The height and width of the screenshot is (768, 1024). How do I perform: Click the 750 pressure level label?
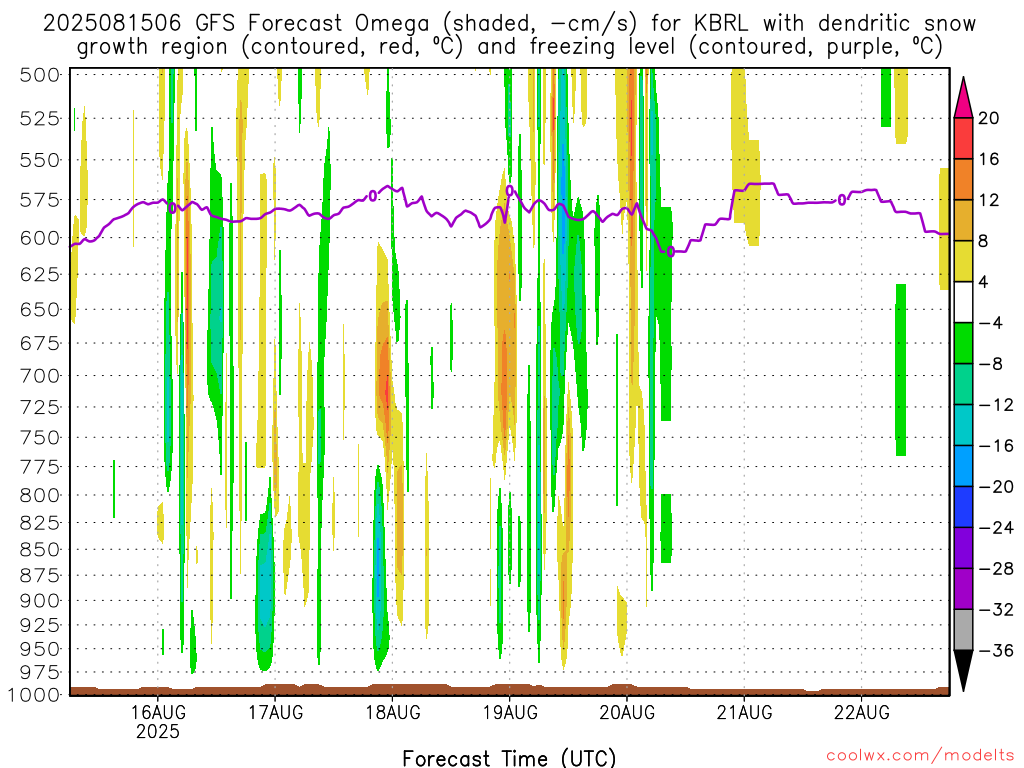point(40,438)
